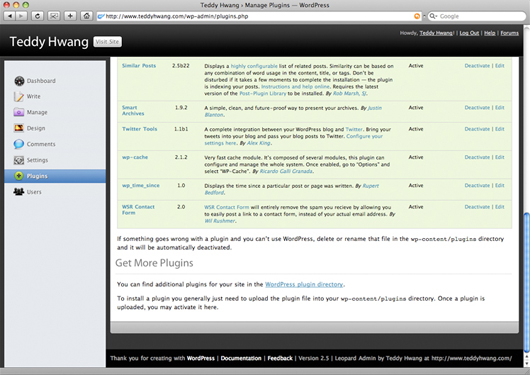Open the Post-Plugin Library link

click(263, 94)
